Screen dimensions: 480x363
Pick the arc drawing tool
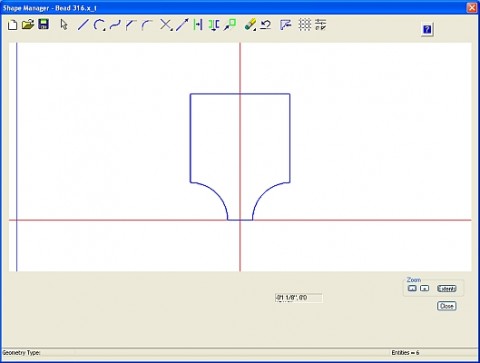99,25
